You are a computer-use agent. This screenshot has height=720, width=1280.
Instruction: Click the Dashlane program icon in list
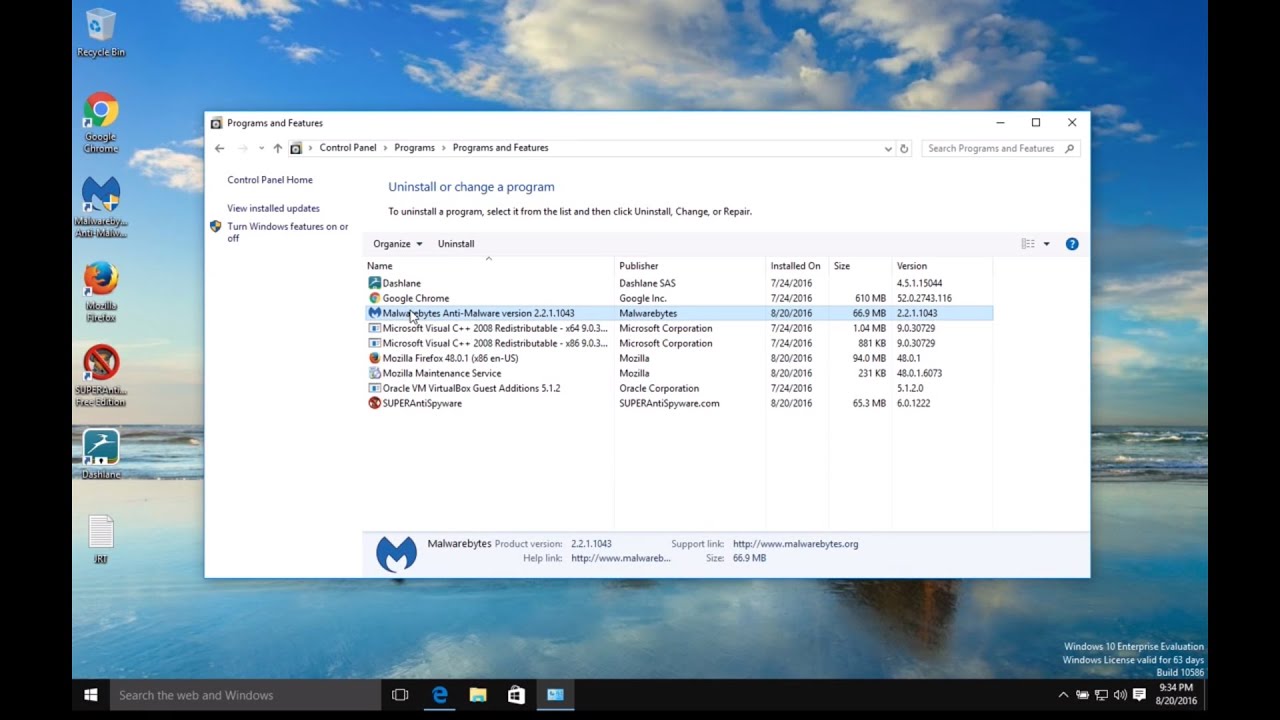[x=375, y=283]
